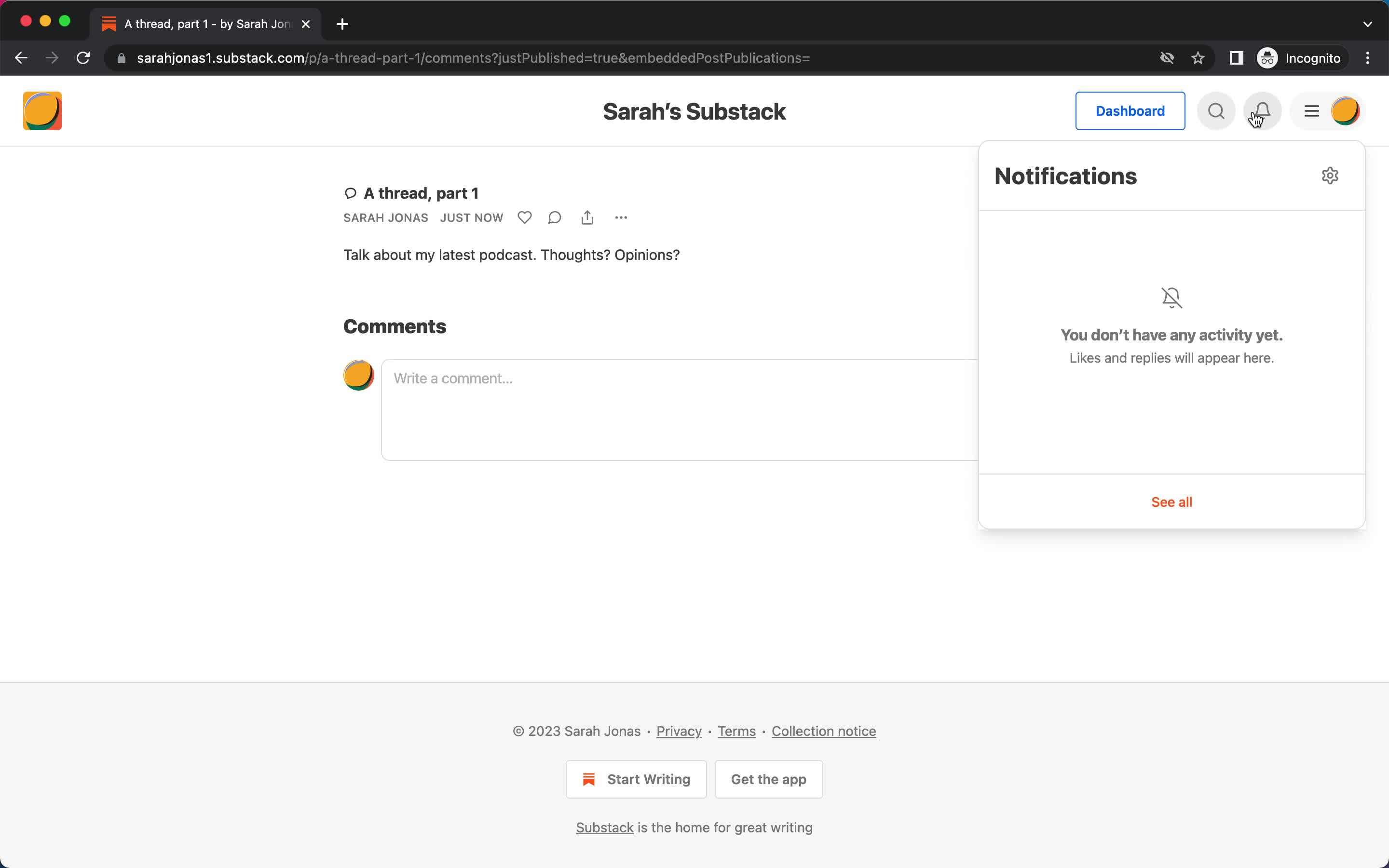Click the Substack footer logo link
The width and height of the screenshot is (1389, 868).
605,827
